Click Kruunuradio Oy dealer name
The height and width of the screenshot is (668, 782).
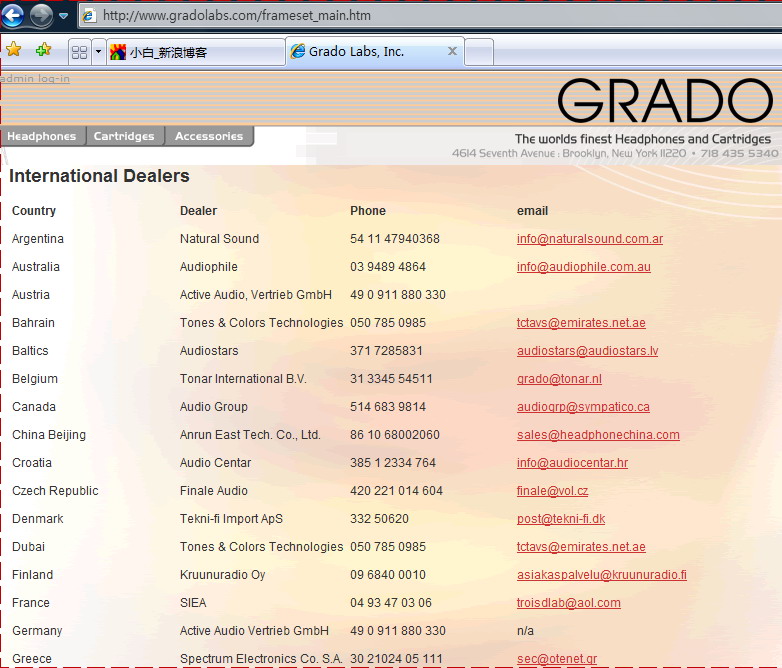(x=222, y=575)
